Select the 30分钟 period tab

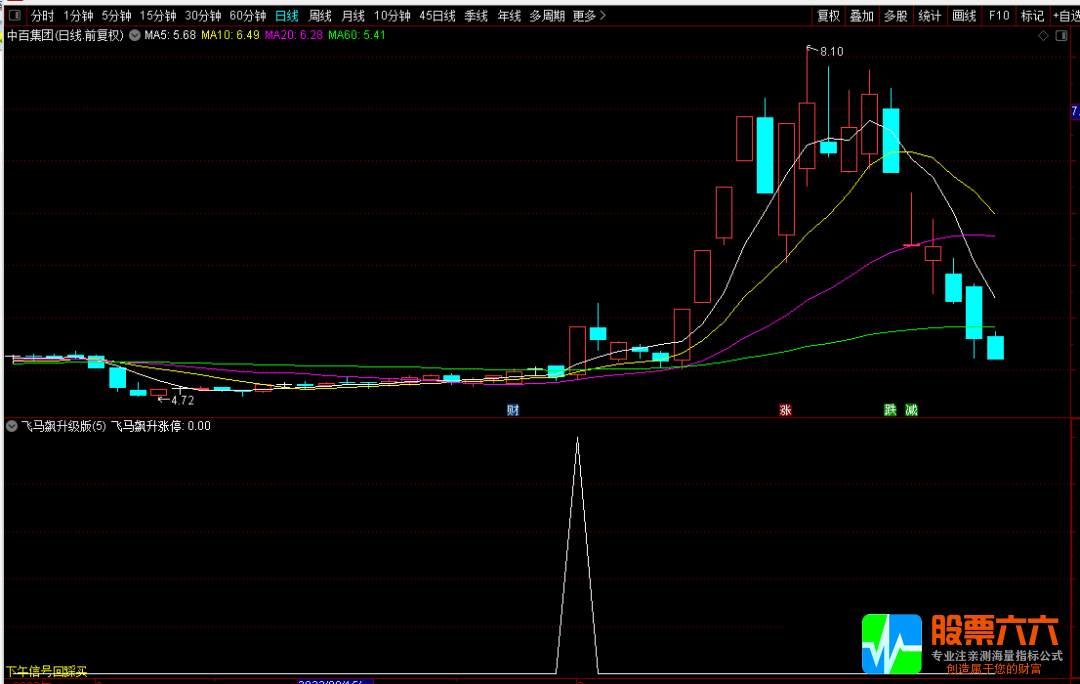click(x=202, y=15)
